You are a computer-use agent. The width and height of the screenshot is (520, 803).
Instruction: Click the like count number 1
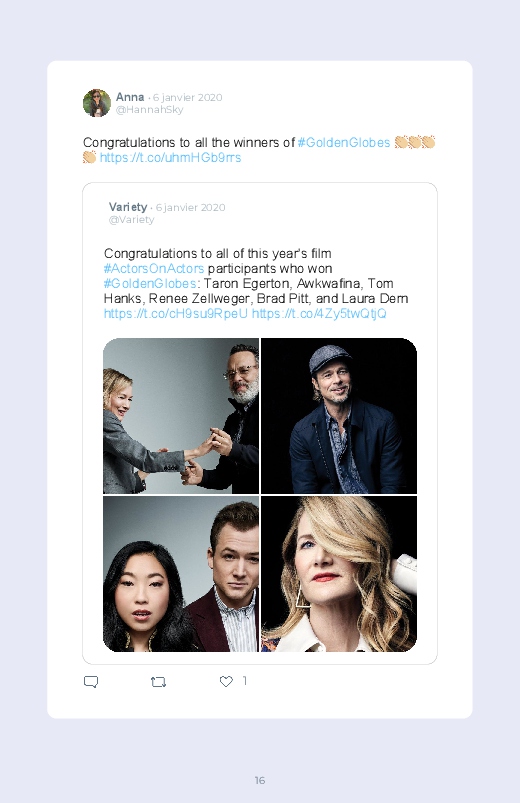[245, 681]
